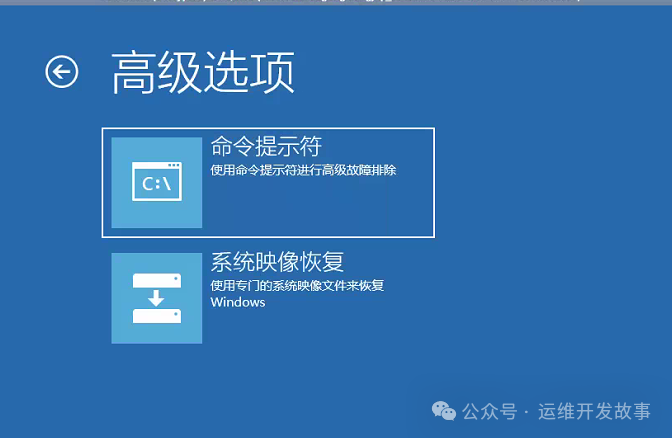Click the System Image Recovery drive icon
Screen dimensions: 672x438
click(x=157, y=298)
